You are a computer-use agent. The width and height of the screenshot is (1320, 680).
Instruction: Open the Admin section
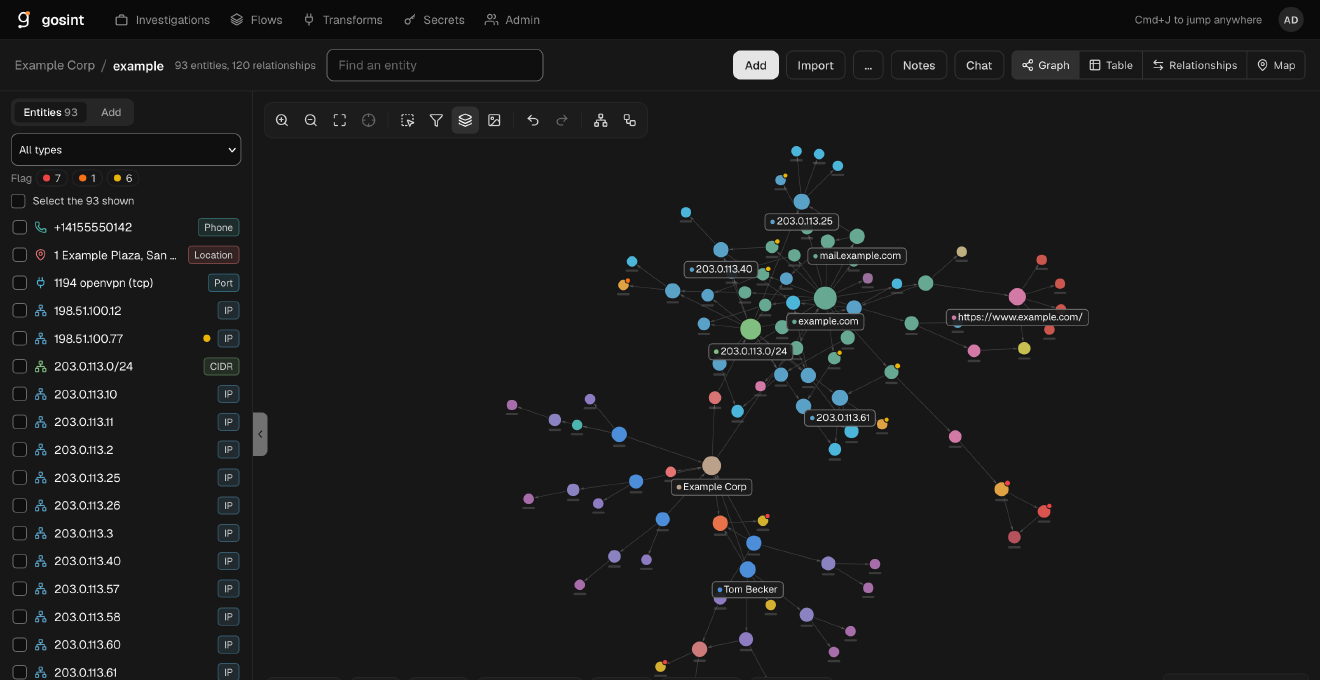[512, 19]
